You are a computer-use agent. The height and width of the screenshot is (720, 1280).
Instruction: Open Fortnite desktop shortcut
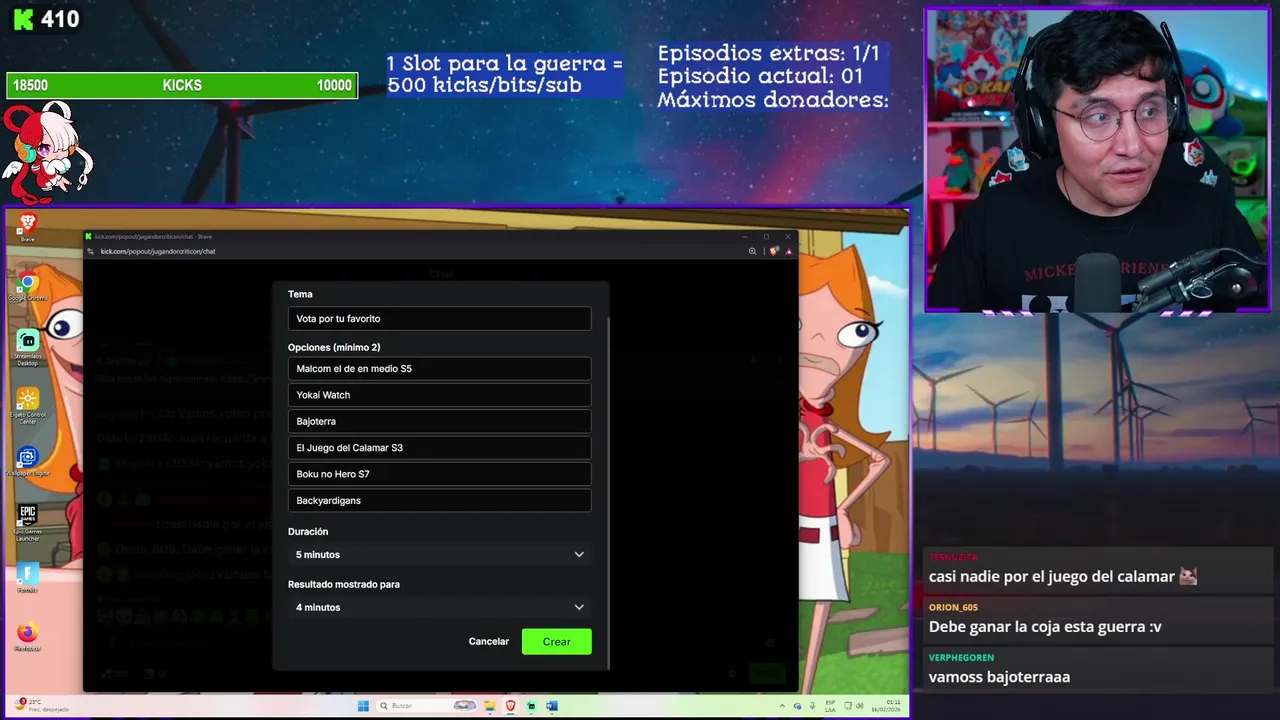tap(27, 577)
